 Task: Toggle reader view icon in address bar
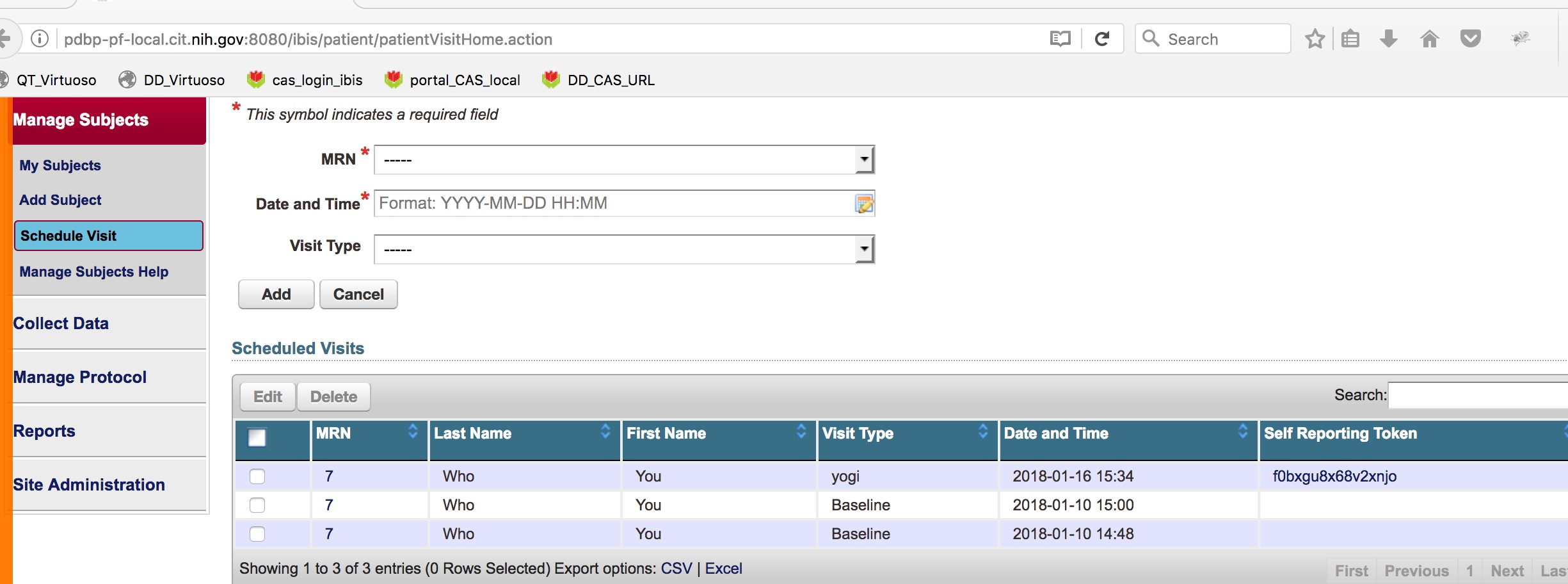pos(1060,39)
